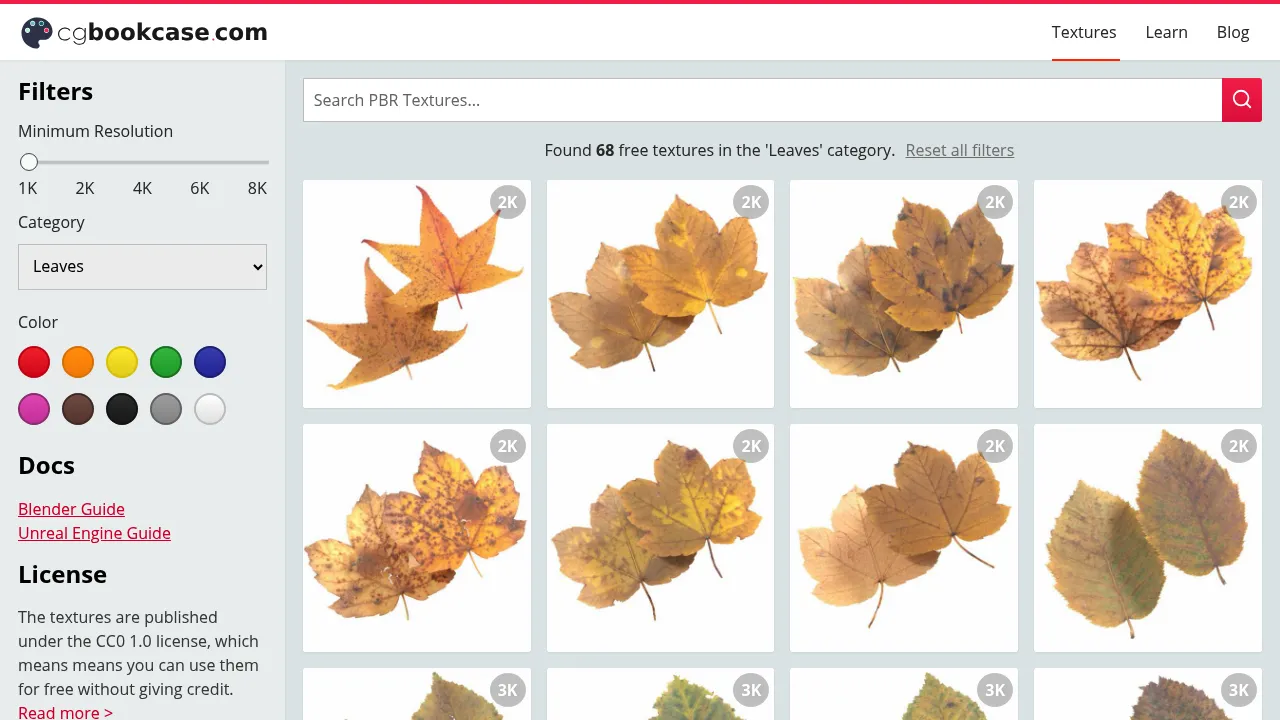Open the Blender Guide

pyautogui.click(x=71, y=509)
